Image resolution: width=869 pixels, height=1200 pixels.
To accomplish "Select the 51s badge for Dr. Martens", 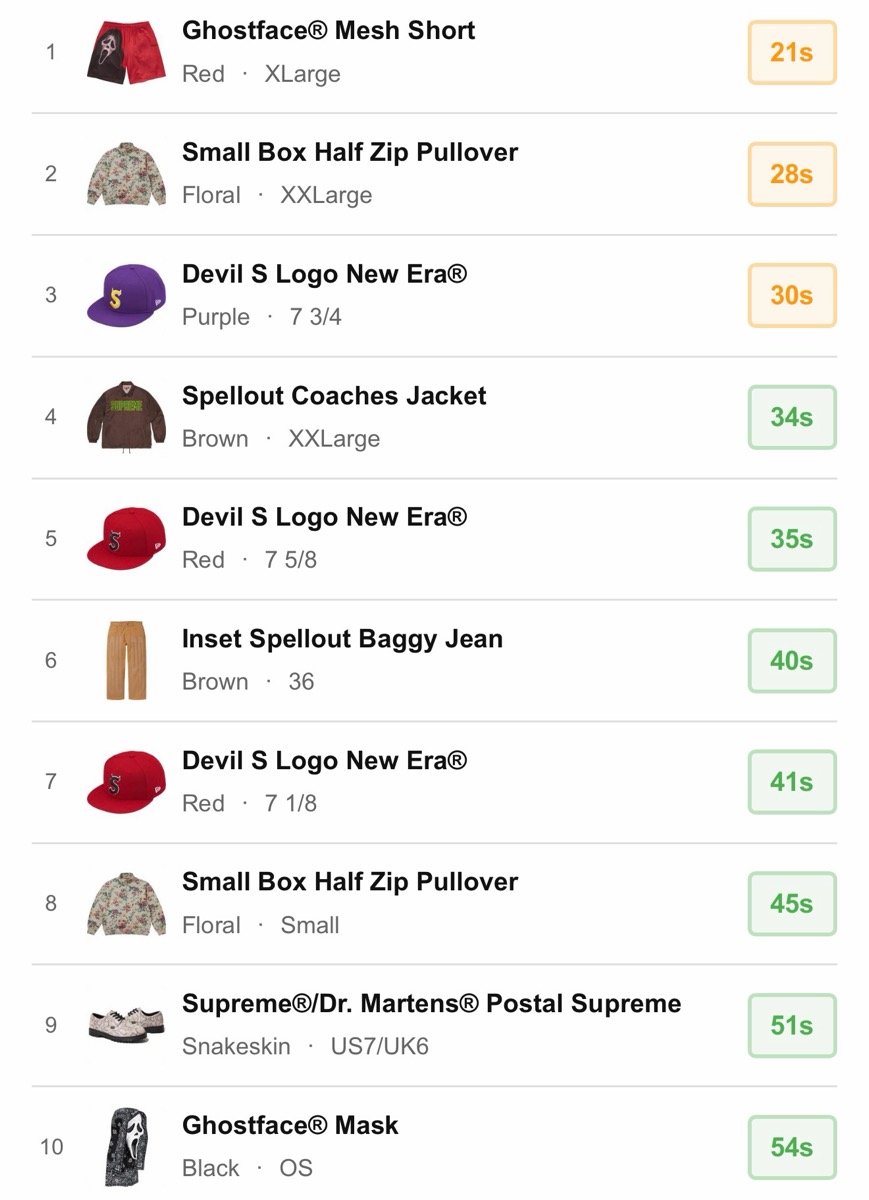I will pos(791,1025).
